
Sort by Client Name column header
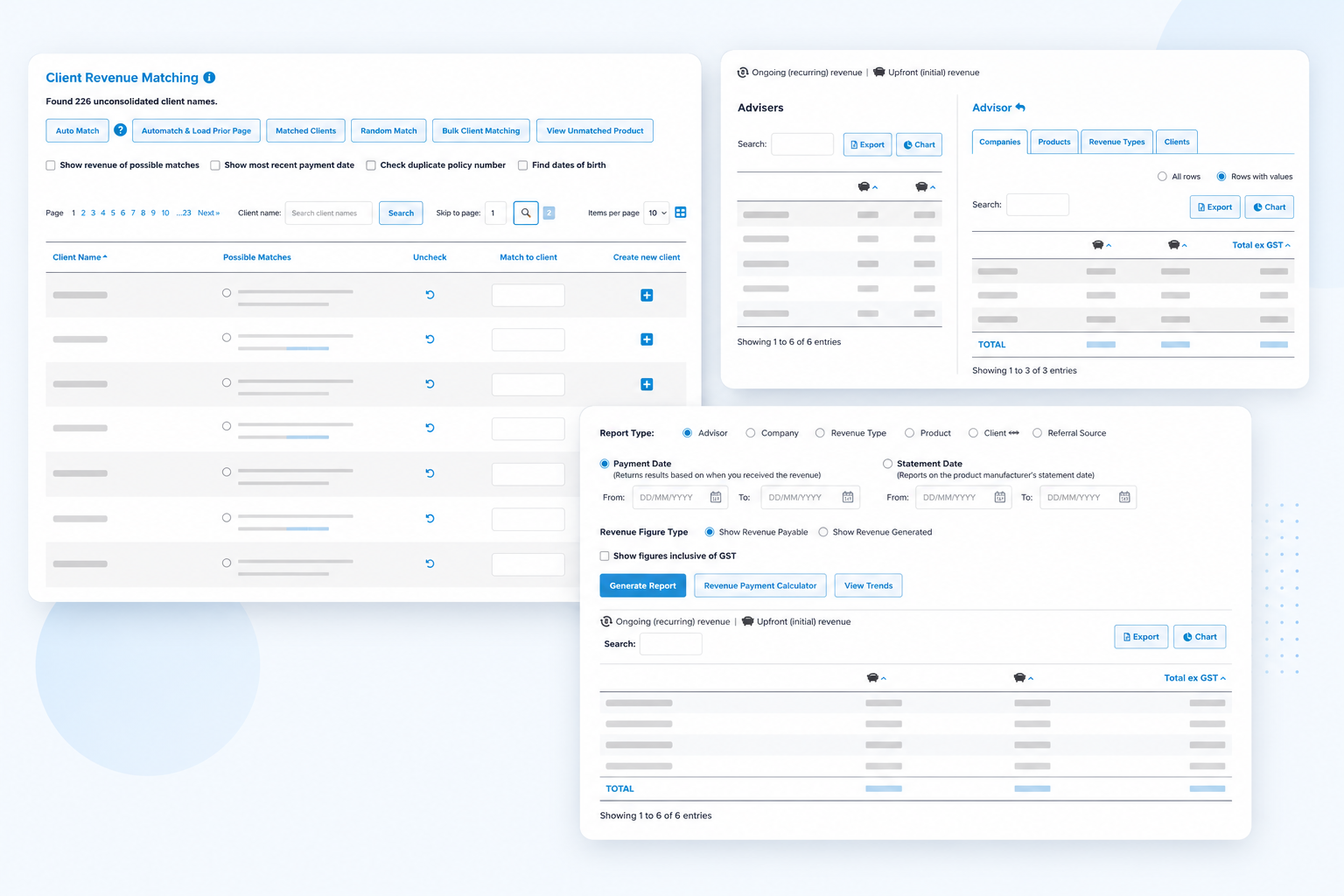click(80, 257)
